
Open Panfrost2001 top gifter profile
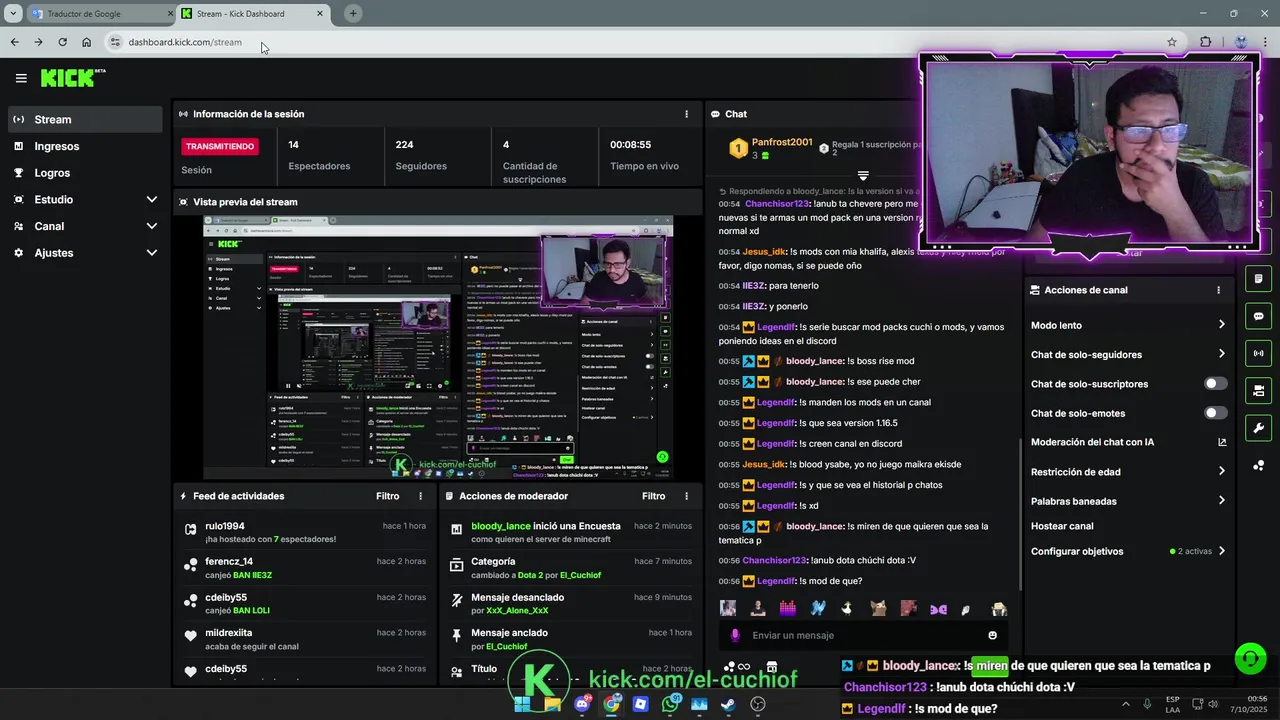coord(782,142)
